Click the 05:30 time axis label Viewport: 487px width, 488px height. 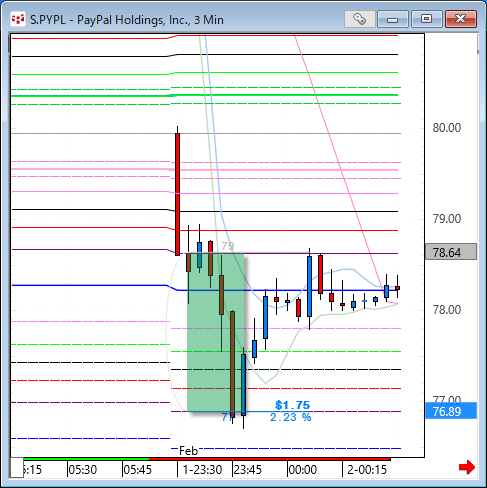(x=82, y=470)
